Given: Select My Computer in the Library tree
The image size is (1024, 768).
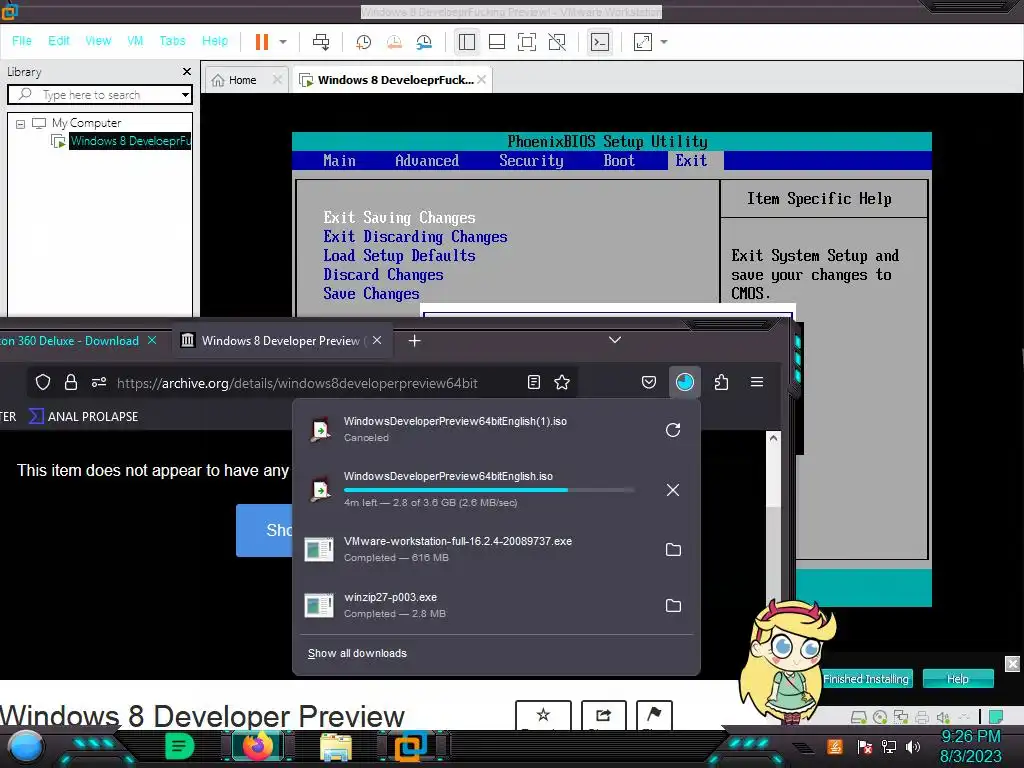Looking at the screenshot, I should click(x=86, y=123).
